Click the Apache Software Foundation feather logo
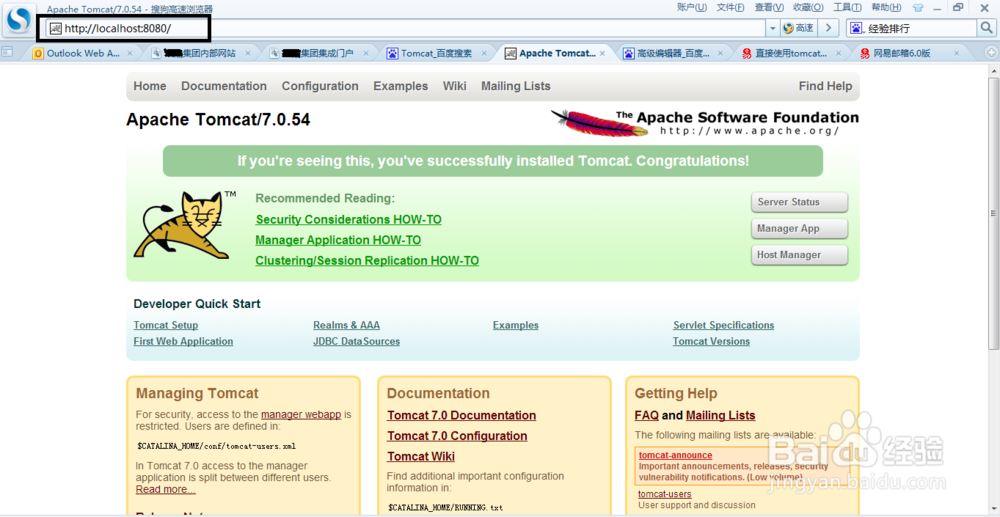Viewport: 1000px width, 517px height. coord(705,122)
